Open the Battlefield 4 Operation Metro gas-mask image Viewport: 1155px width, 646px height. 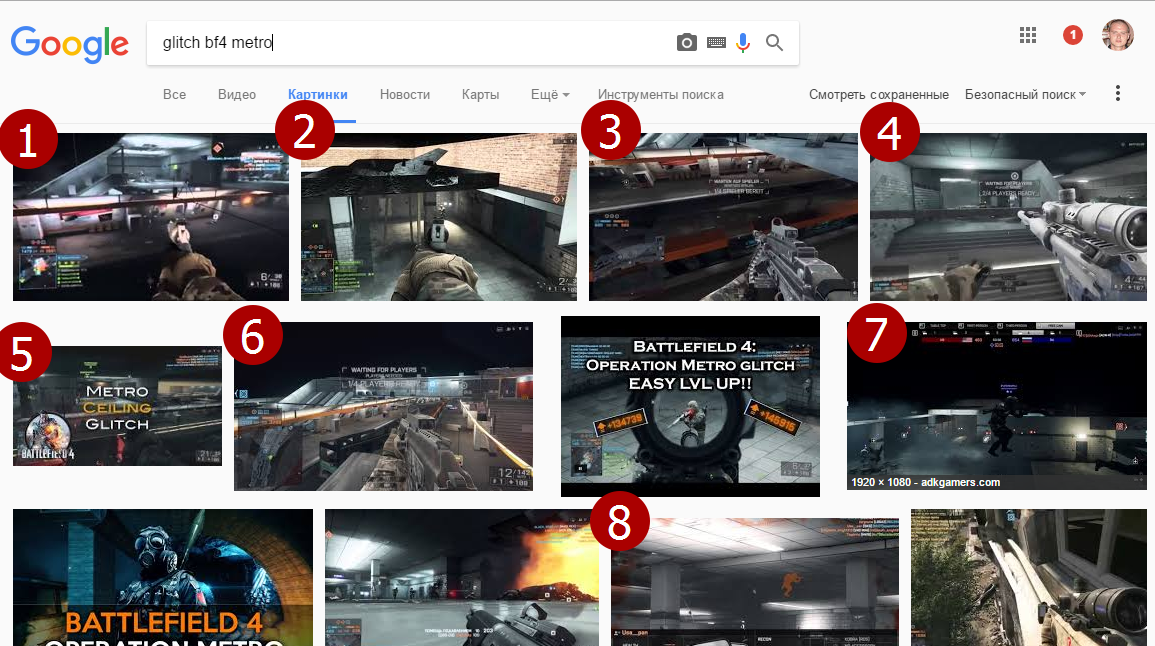pyautogui.click(x=163, y=577)
